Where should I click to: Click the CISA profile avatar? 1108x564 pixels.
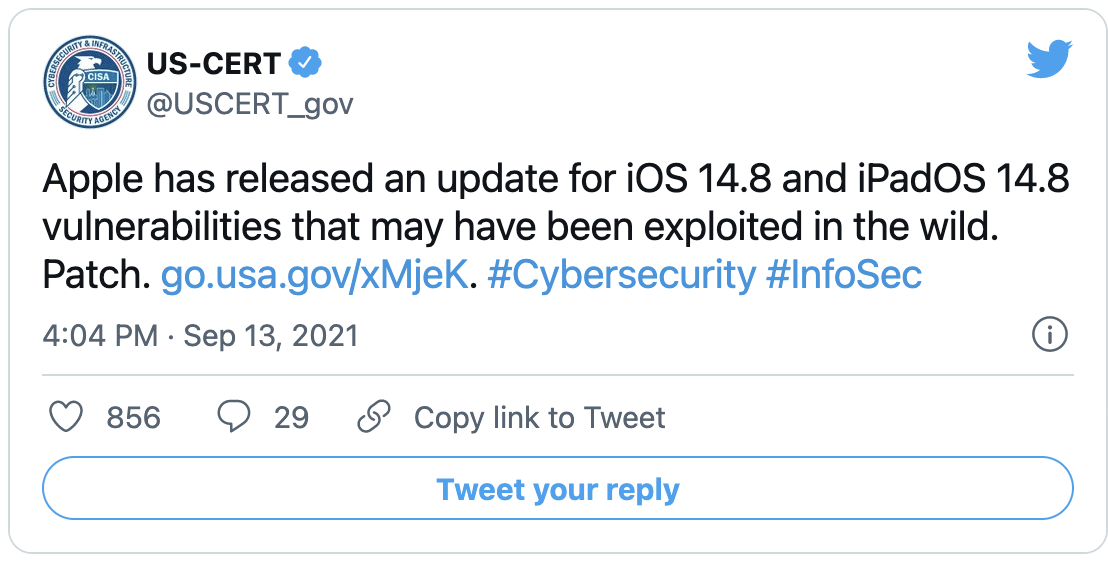(x=90, y=81)
